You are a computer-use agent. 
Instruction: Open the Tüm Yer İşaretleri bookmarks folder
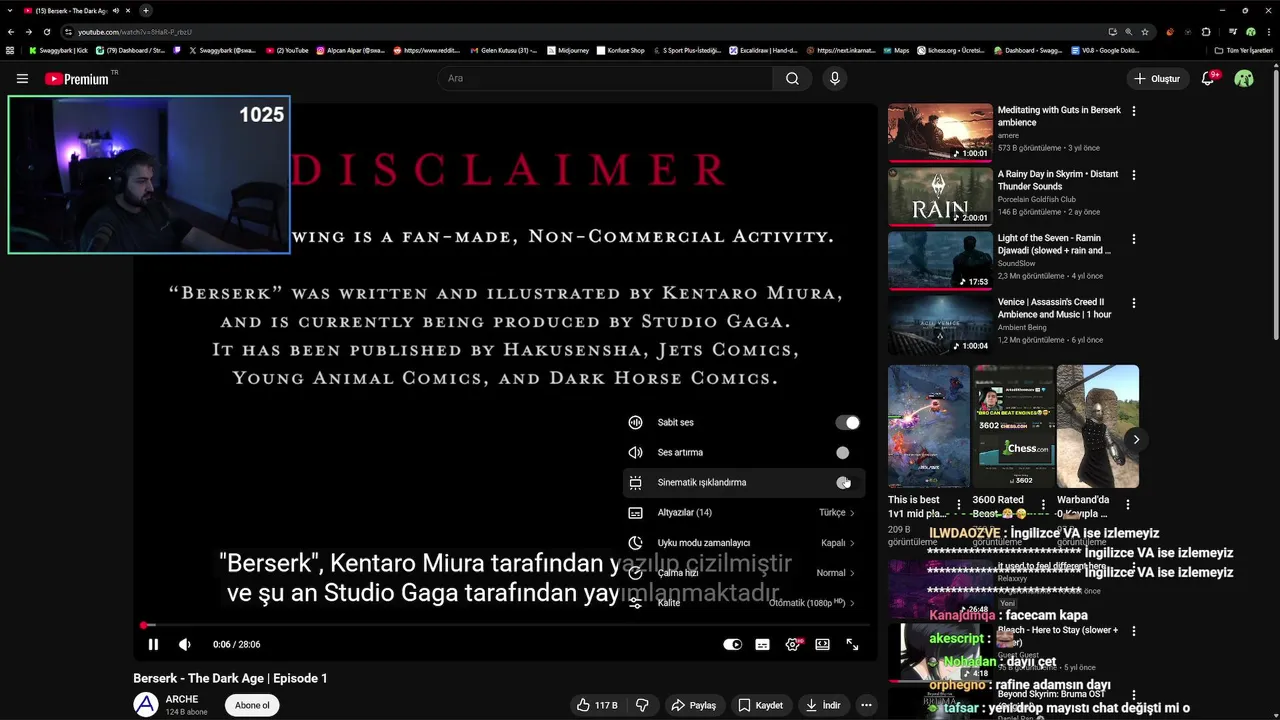tap(1243, 50)
